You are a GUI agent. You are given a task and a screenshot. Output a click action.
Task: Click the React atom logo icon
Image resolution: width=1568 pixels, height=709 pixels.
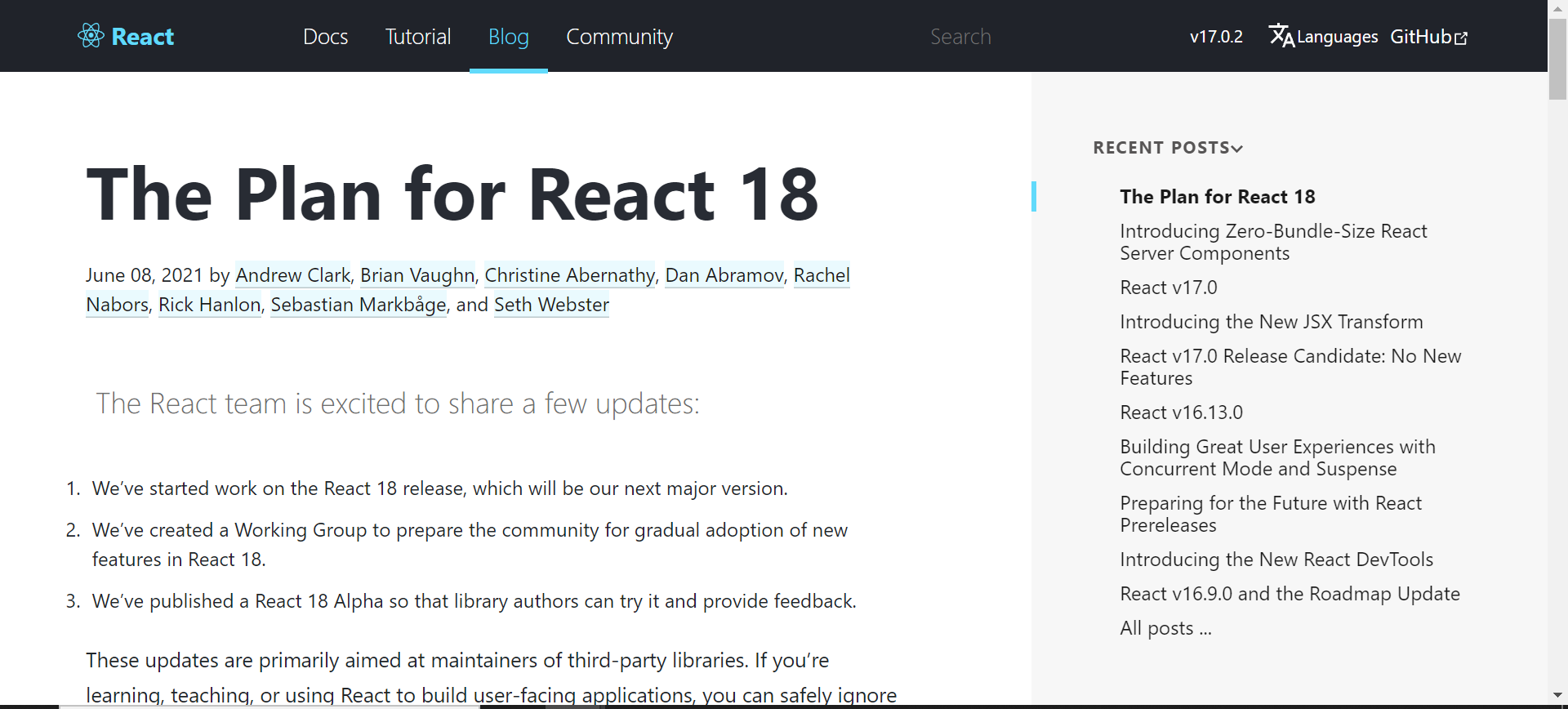pos(91,36)
